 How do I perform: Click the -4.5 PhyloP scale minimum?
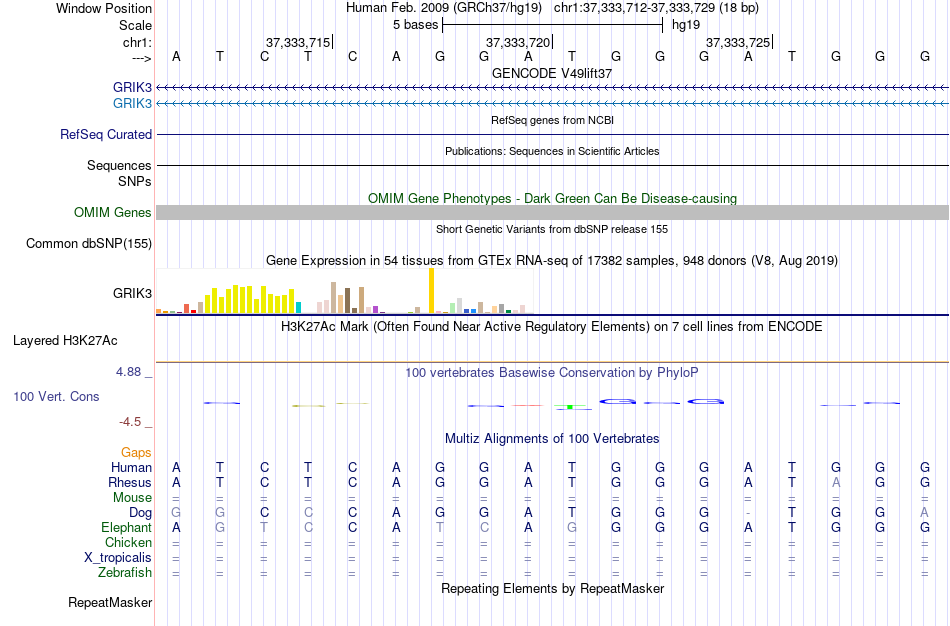click(x=130, y=422)
